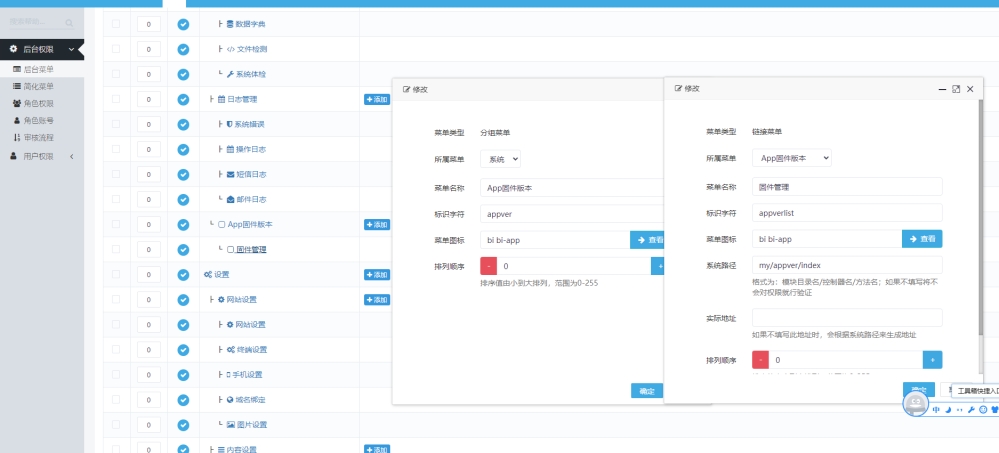Click the 系统路径 field my/appver/index
Screen dimensions: 999x453
(x=847, y=265)
